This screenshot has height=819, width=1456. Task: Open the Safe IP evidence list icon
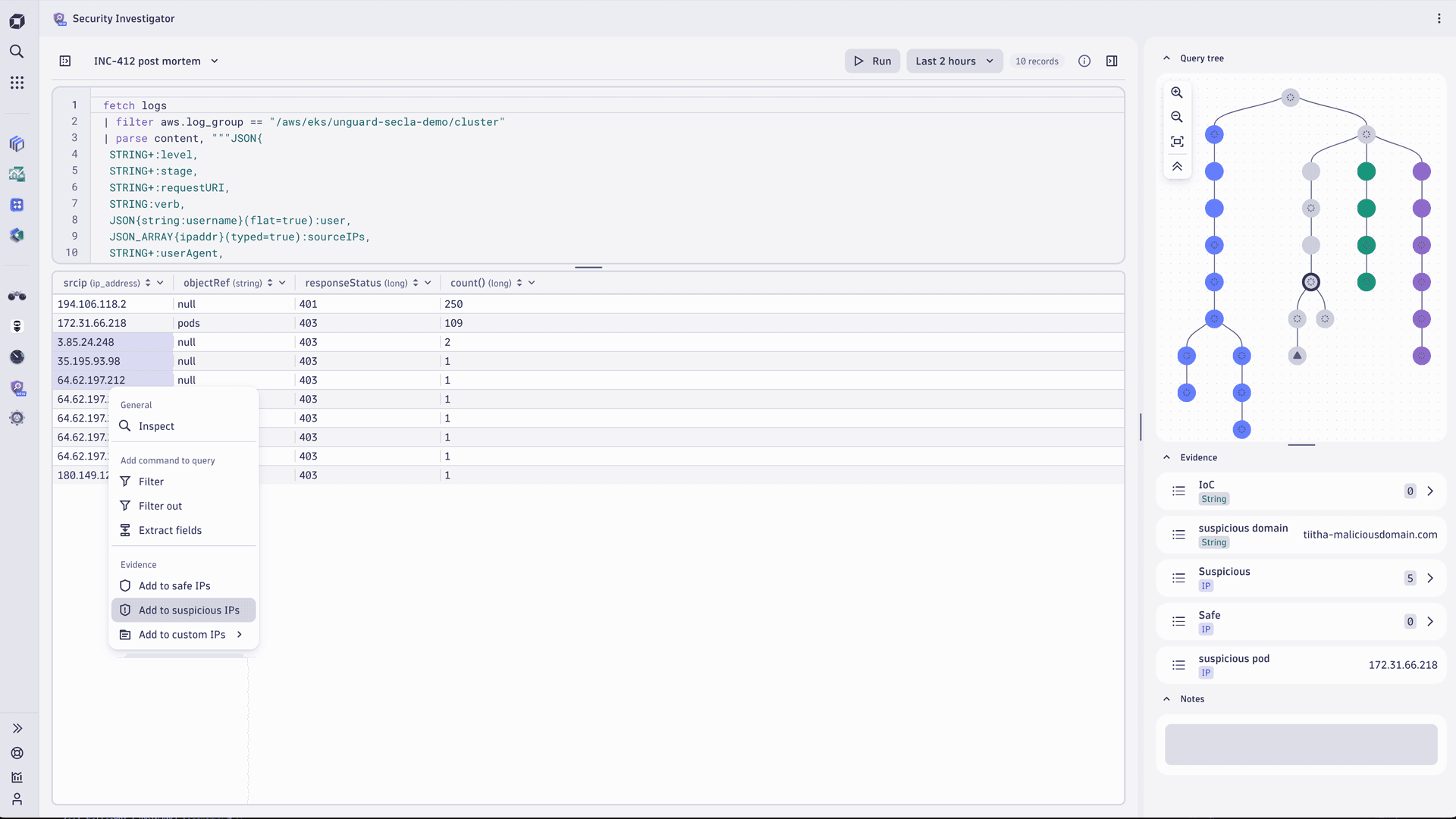pyautogui.click(x=1178, y=622)
